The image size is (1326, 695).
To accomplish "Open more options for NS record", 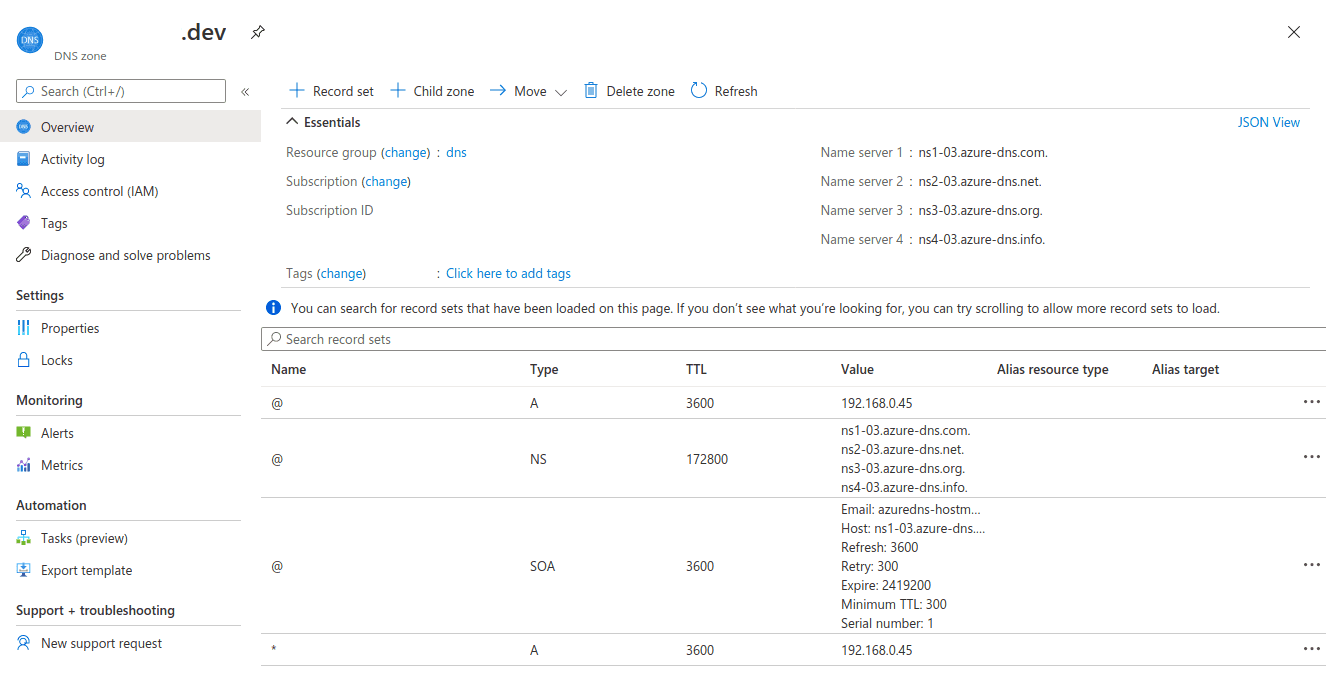I will 1312,457.
